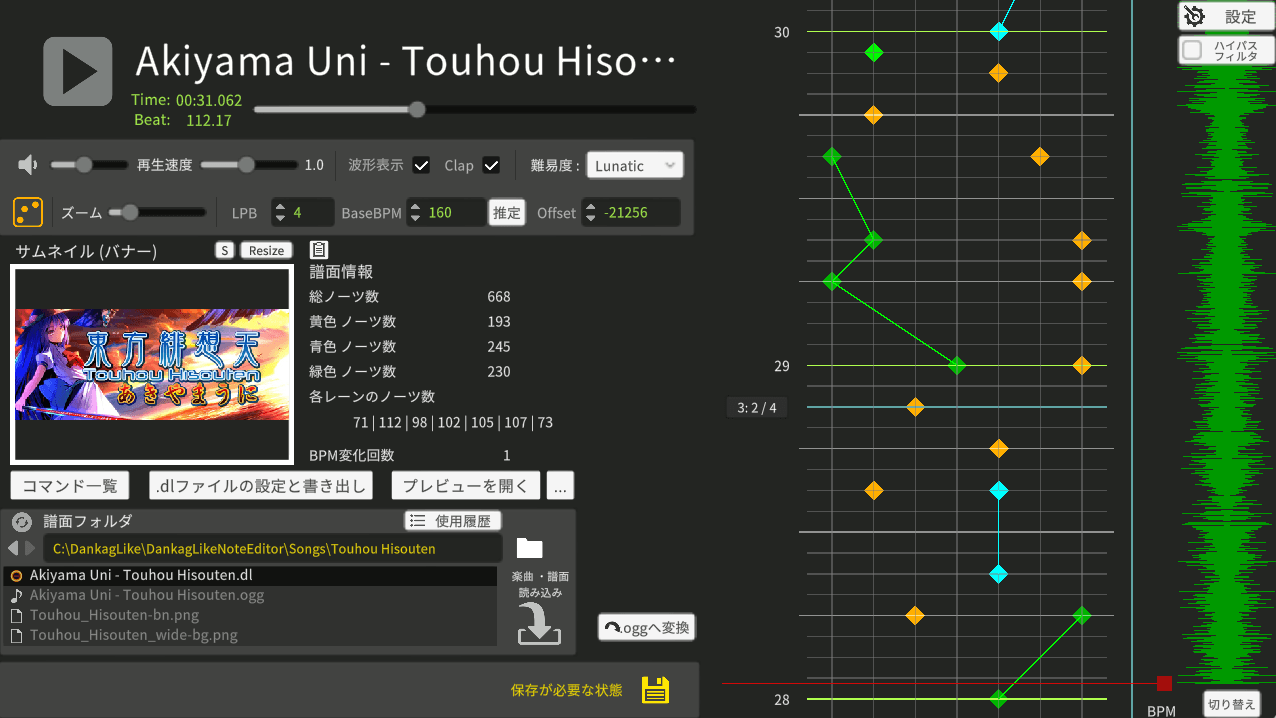
Task: Toggle the Clap checkbox
Action: pos(491,165)
